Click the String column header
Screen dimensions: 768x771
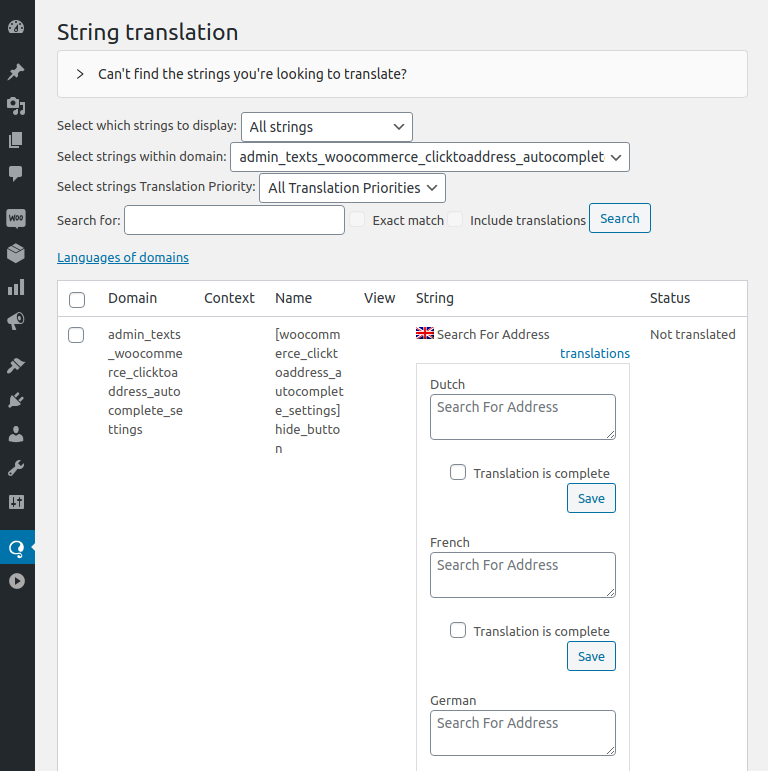coord(435,298)
